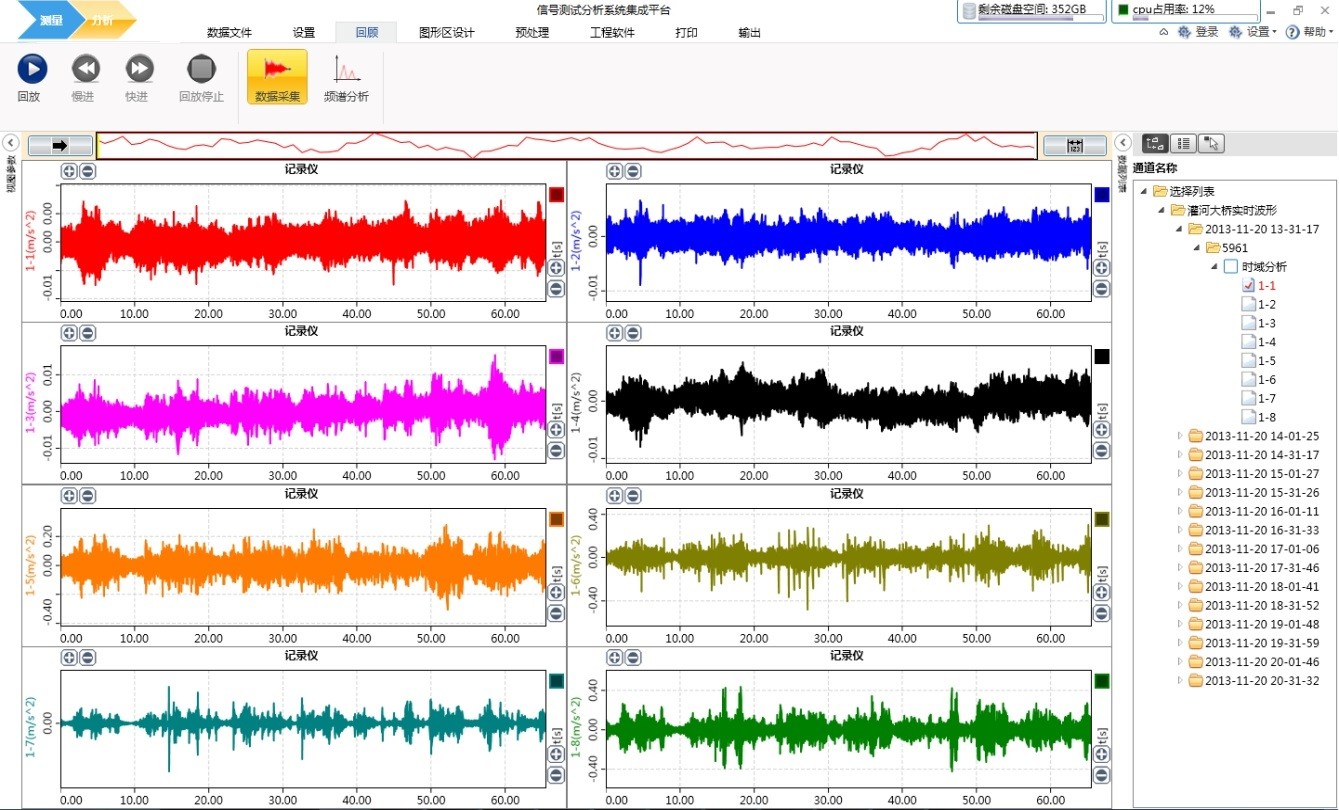Screen dimensions: 1339x810
Task: Select the 数据采集 waveform icon
Action: 277,69
